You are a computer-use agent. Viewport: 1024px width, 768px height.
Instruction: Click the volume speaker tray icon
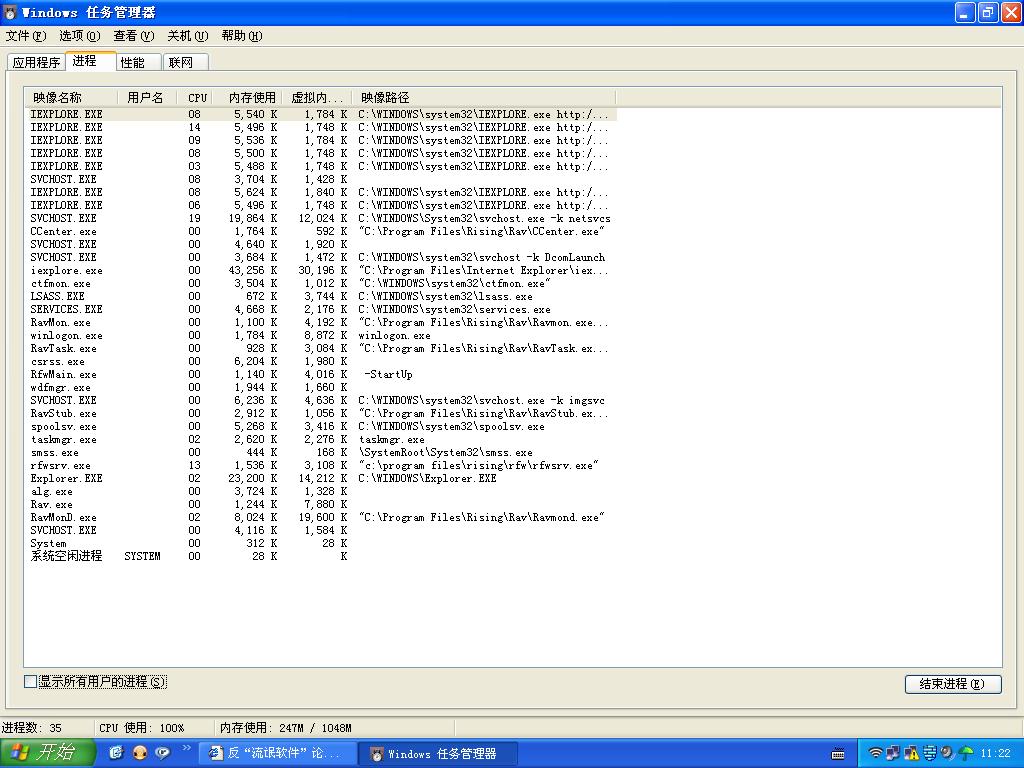click(947, 753)
